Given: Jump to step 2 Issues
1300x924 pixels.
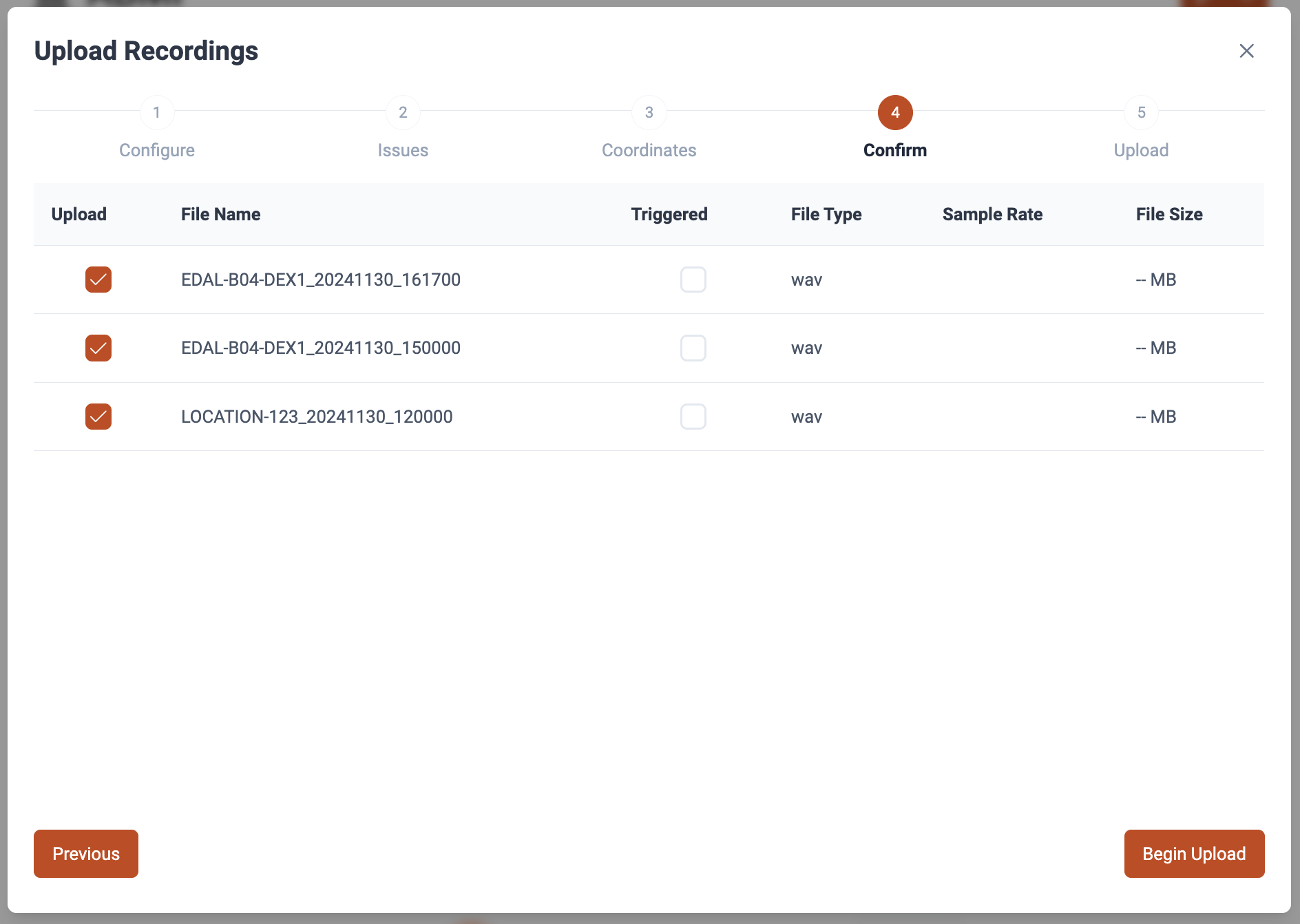Looking at the screenshot, I should click(403, 113).
